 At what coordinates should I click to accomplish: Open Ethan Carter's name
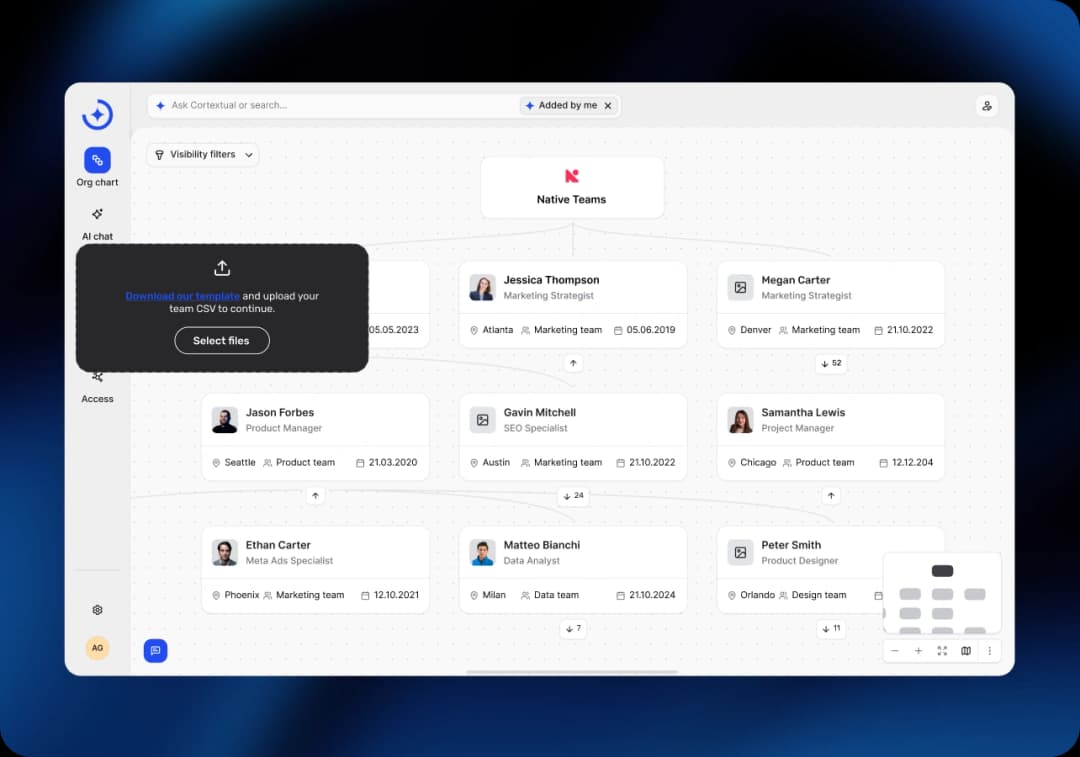point(278,545)
